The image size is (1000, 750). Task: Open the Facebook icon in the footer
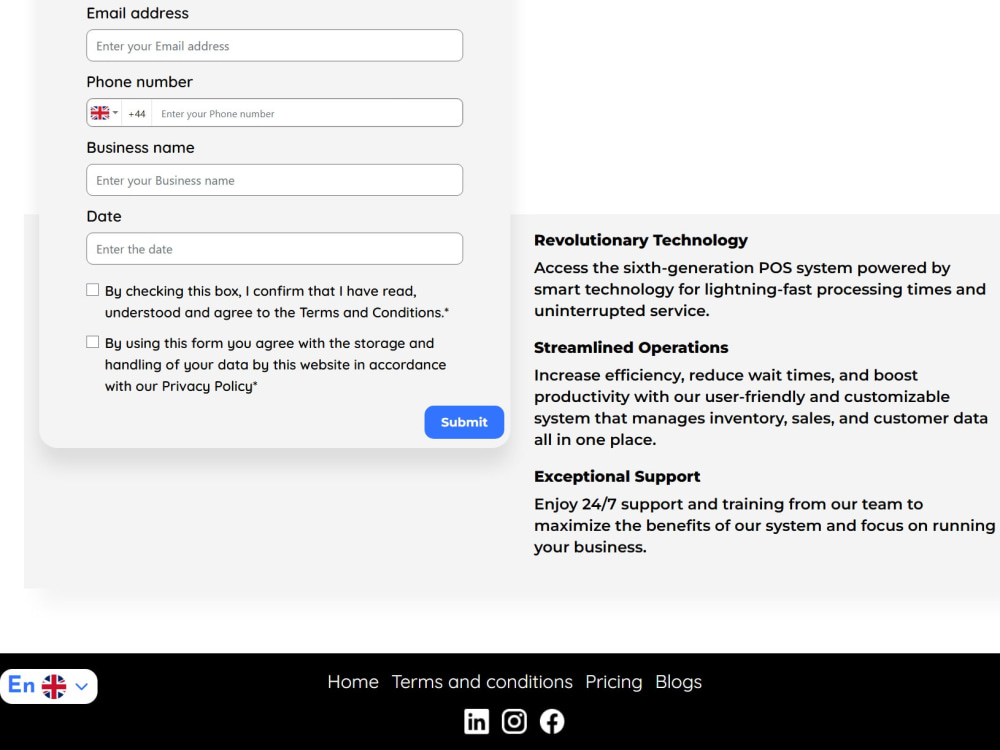point(552,721)
